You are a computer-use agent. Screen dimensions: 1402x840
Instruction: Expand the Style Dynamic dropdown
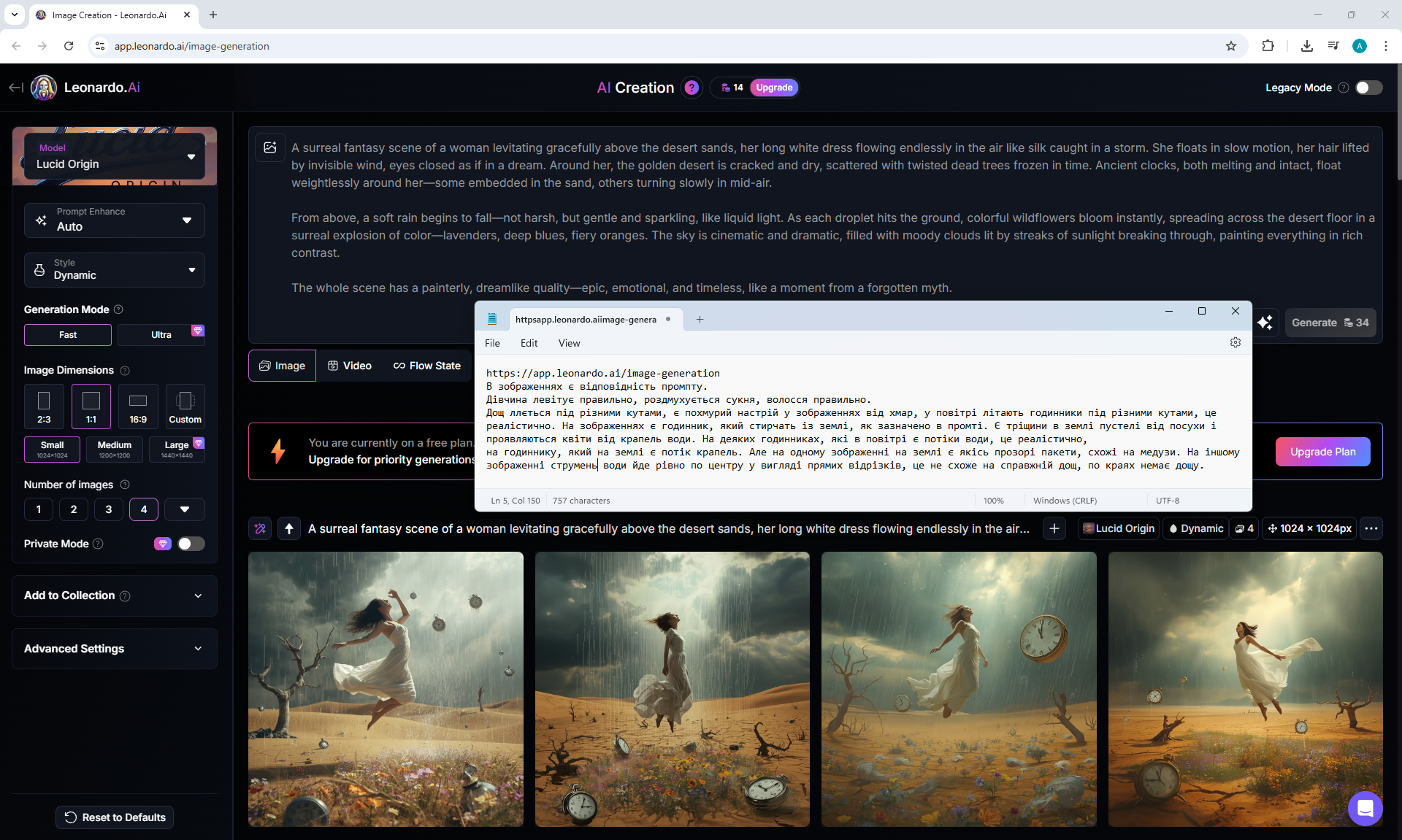tap(115, 269)
